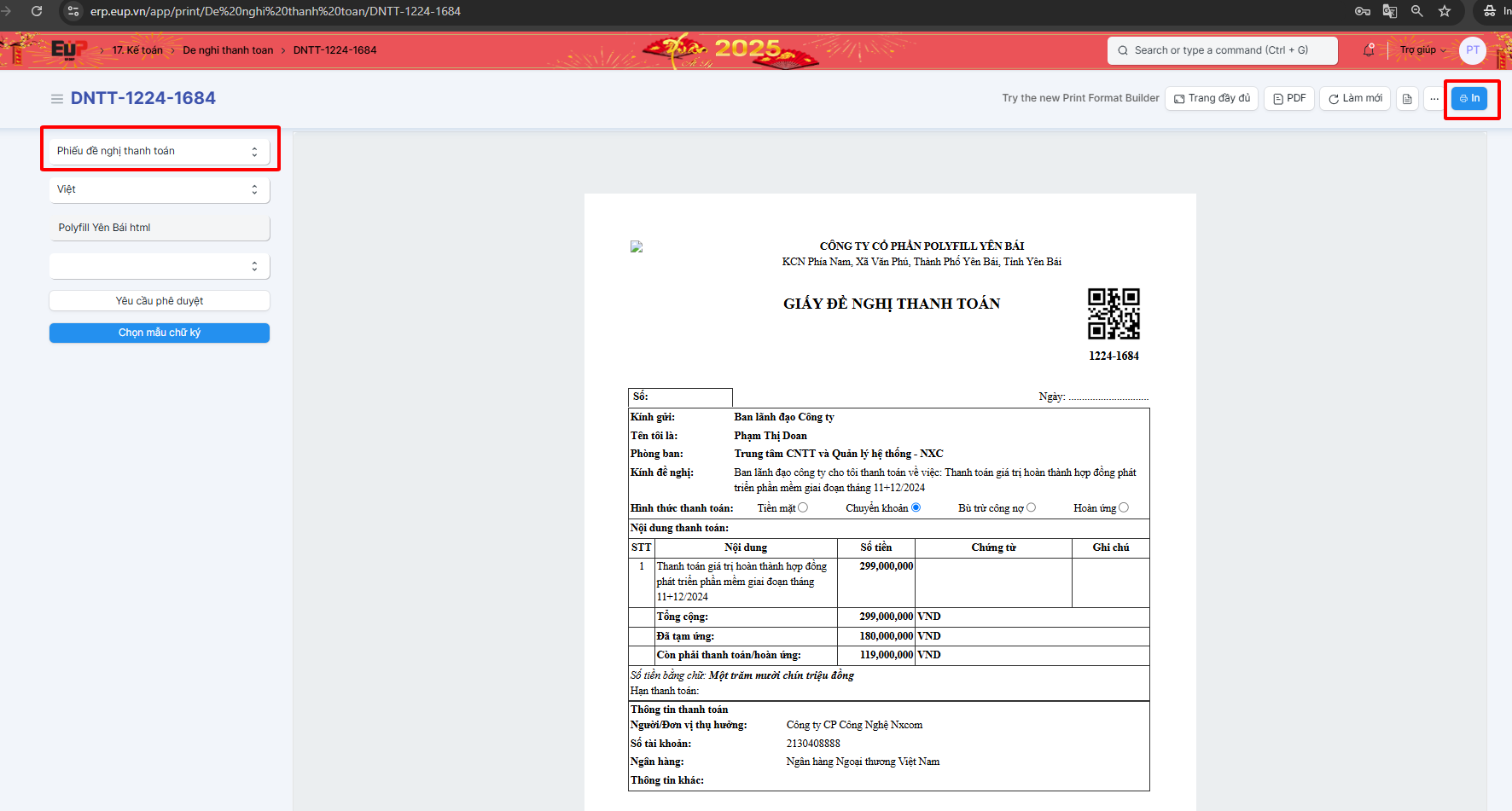Bookmark this page with the star icon
The image size is (1512, 811).
point(1445,11)
